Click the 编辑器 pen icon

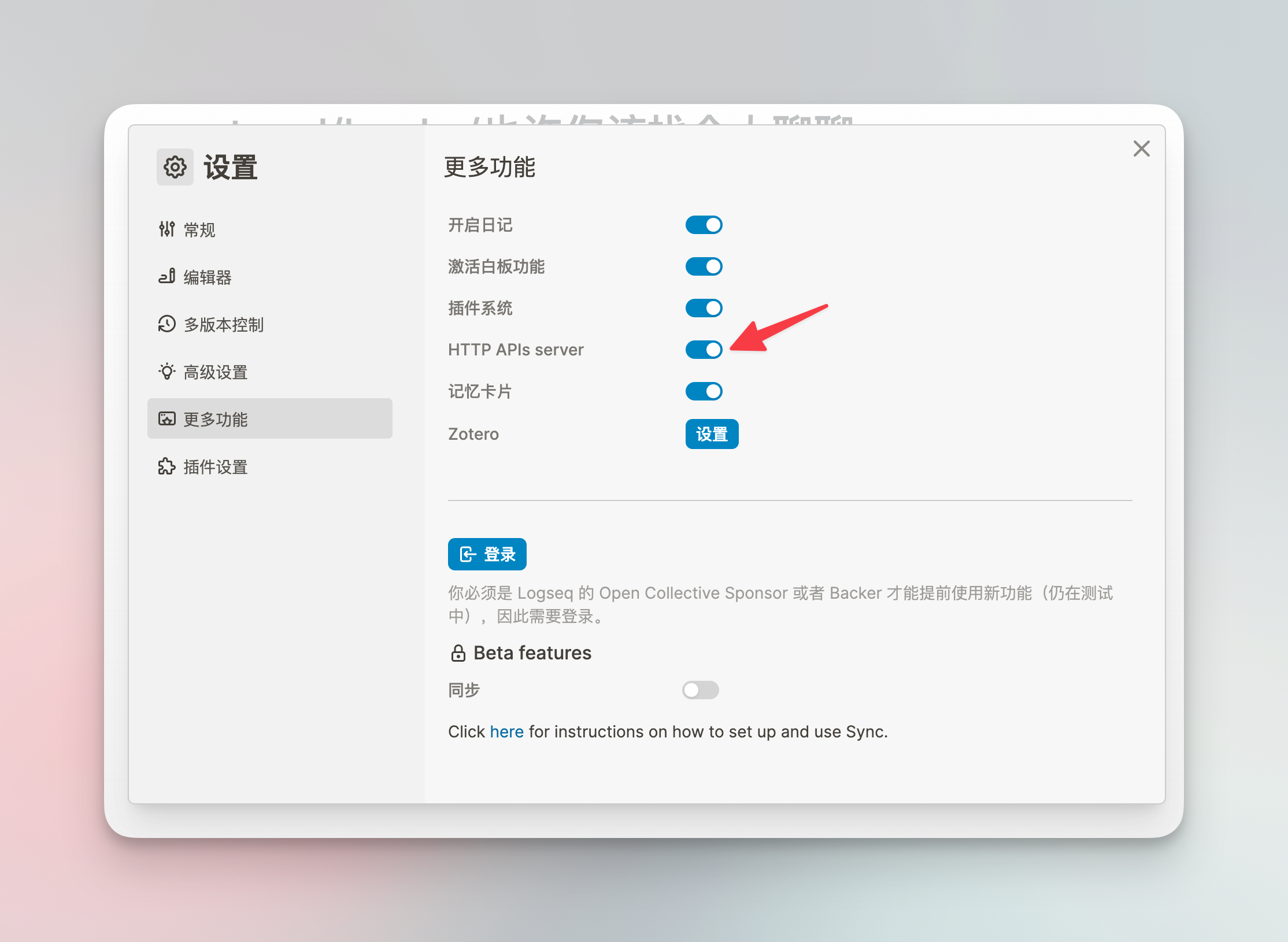click(166, 277)
